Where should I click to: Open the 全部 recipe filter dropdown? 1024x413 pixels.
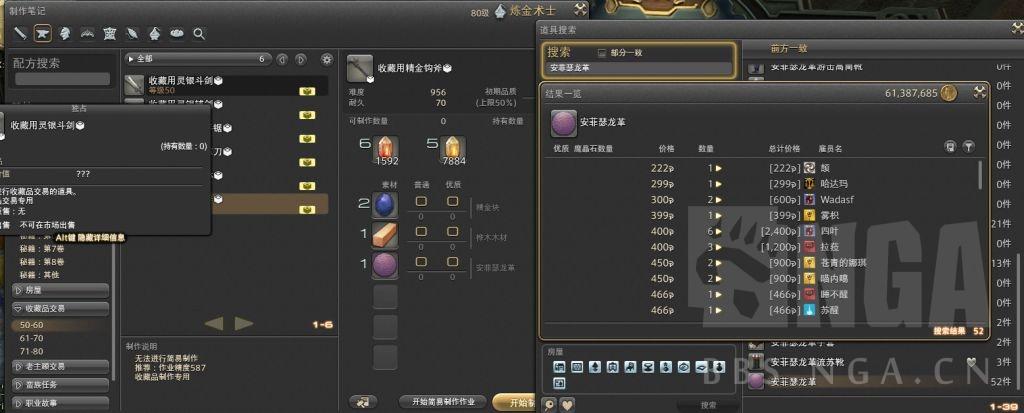click(x=199, y=59)
